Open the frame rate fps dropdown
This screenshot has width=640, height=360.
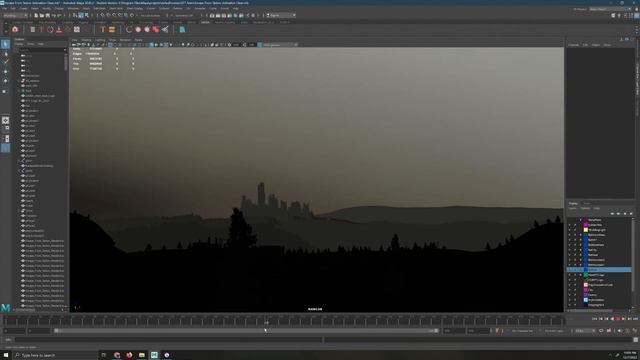585,331
